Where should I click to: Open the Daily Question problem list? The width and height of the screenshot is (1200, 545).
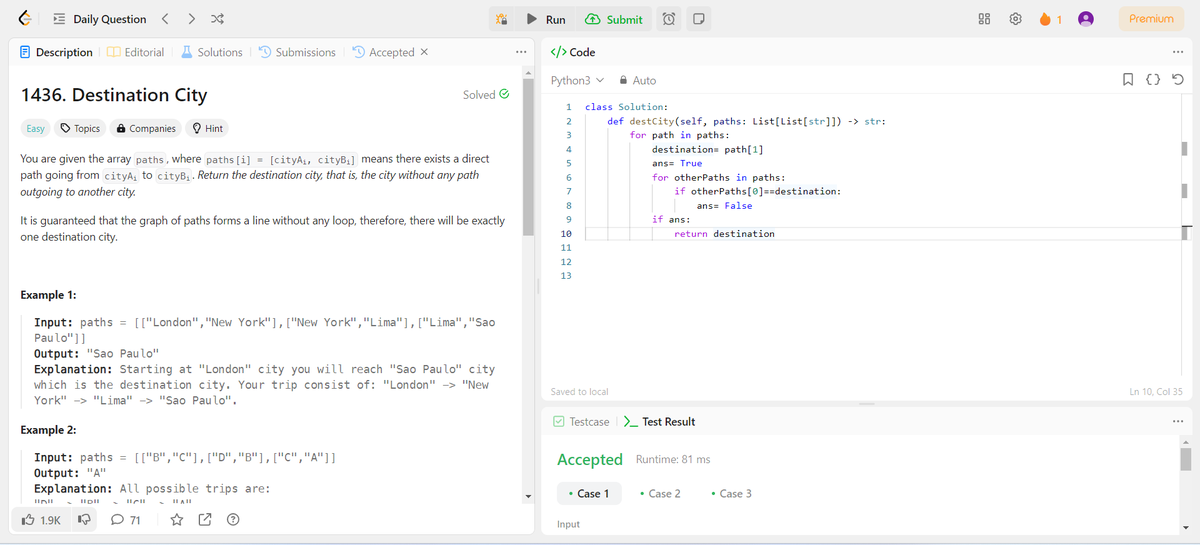coord(100,19)
